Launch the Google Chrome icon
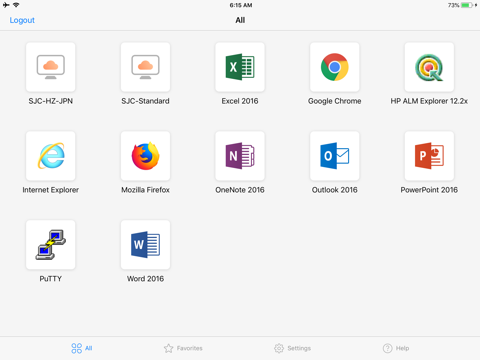The height and width of the screenshot is (360, 480). tap(335, 67)
